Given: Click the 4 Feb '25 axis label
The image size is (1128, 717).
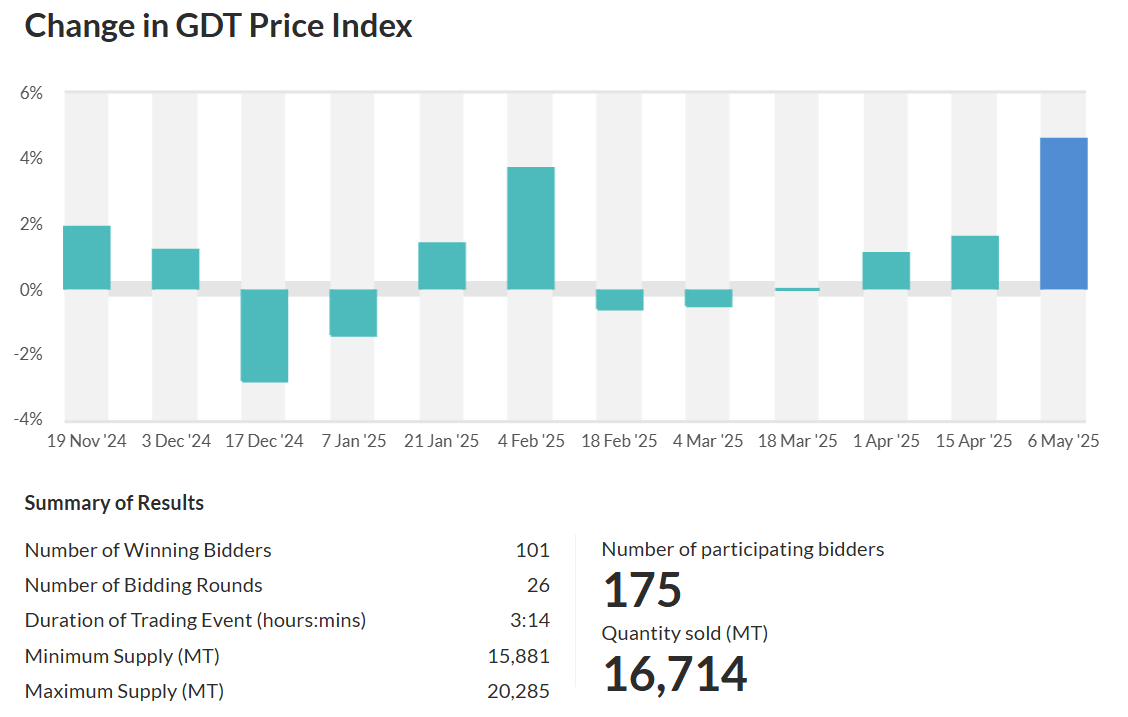Looking at the screenshot, I should pyautogui.click(x=531, y=441).
